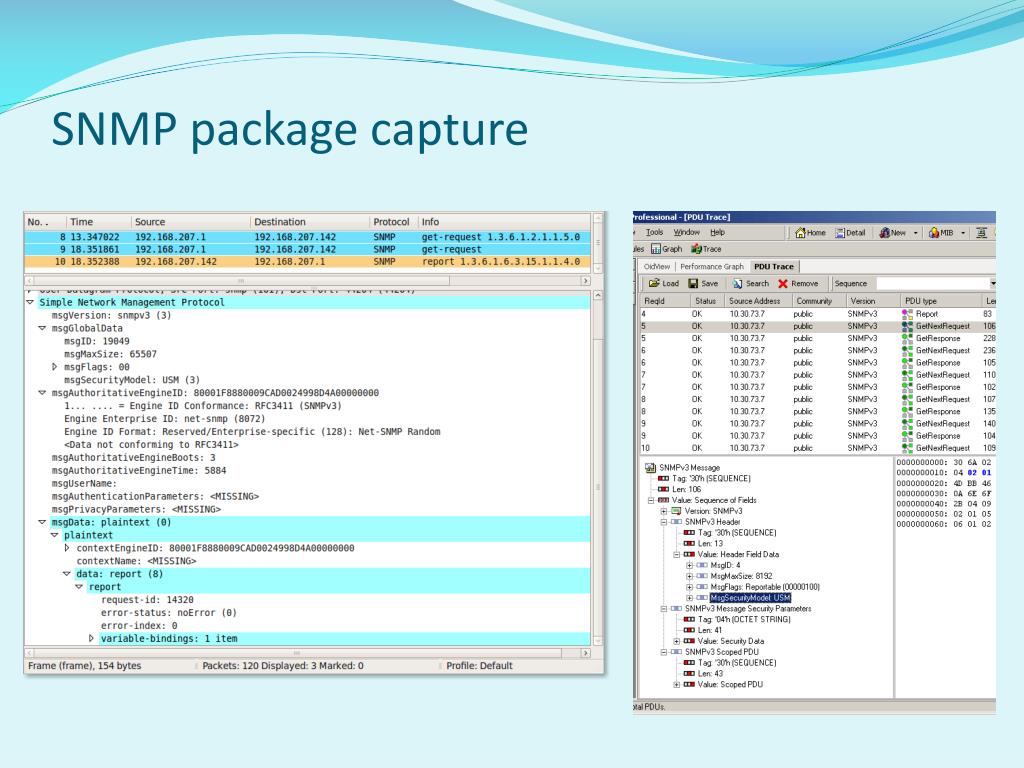
Task: Expand the MsgID: 4 node
Action: 690,566
